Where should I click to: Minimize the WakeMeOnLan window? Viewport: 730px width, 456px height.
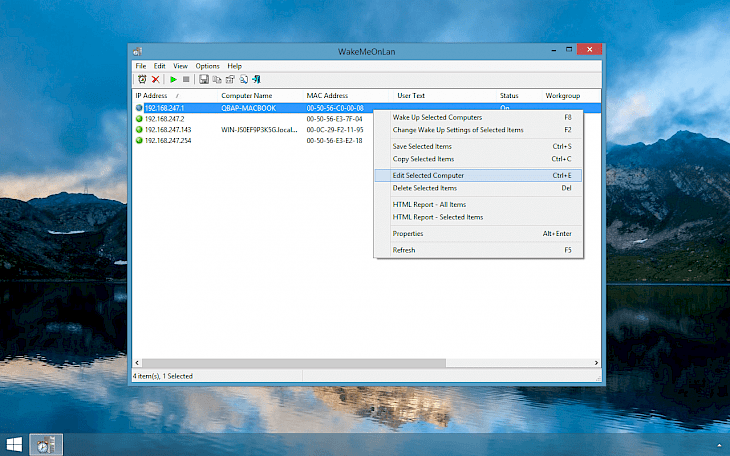554,50
